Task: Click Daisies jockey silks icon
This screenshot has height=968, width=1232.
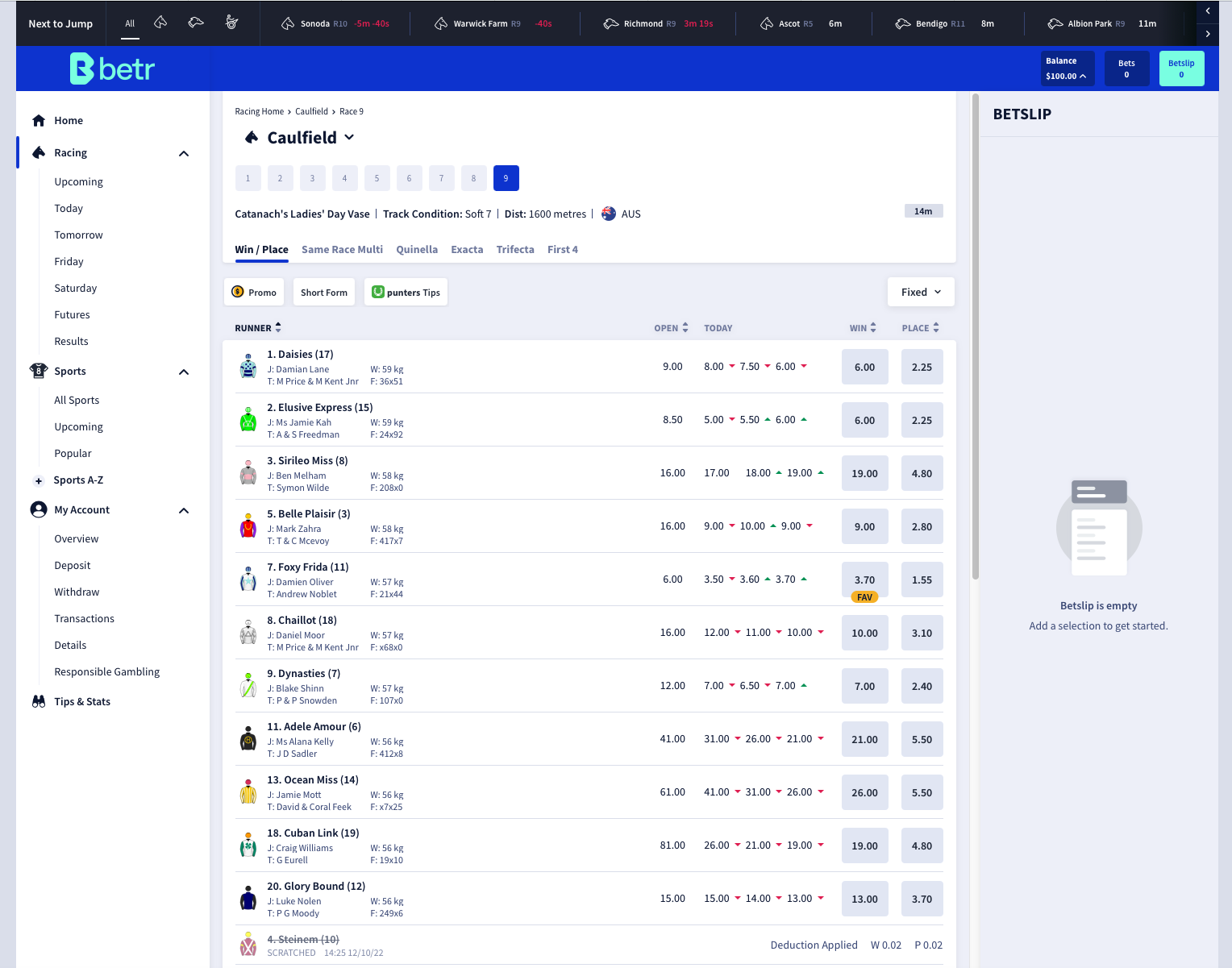Action: tap(248, 367)
